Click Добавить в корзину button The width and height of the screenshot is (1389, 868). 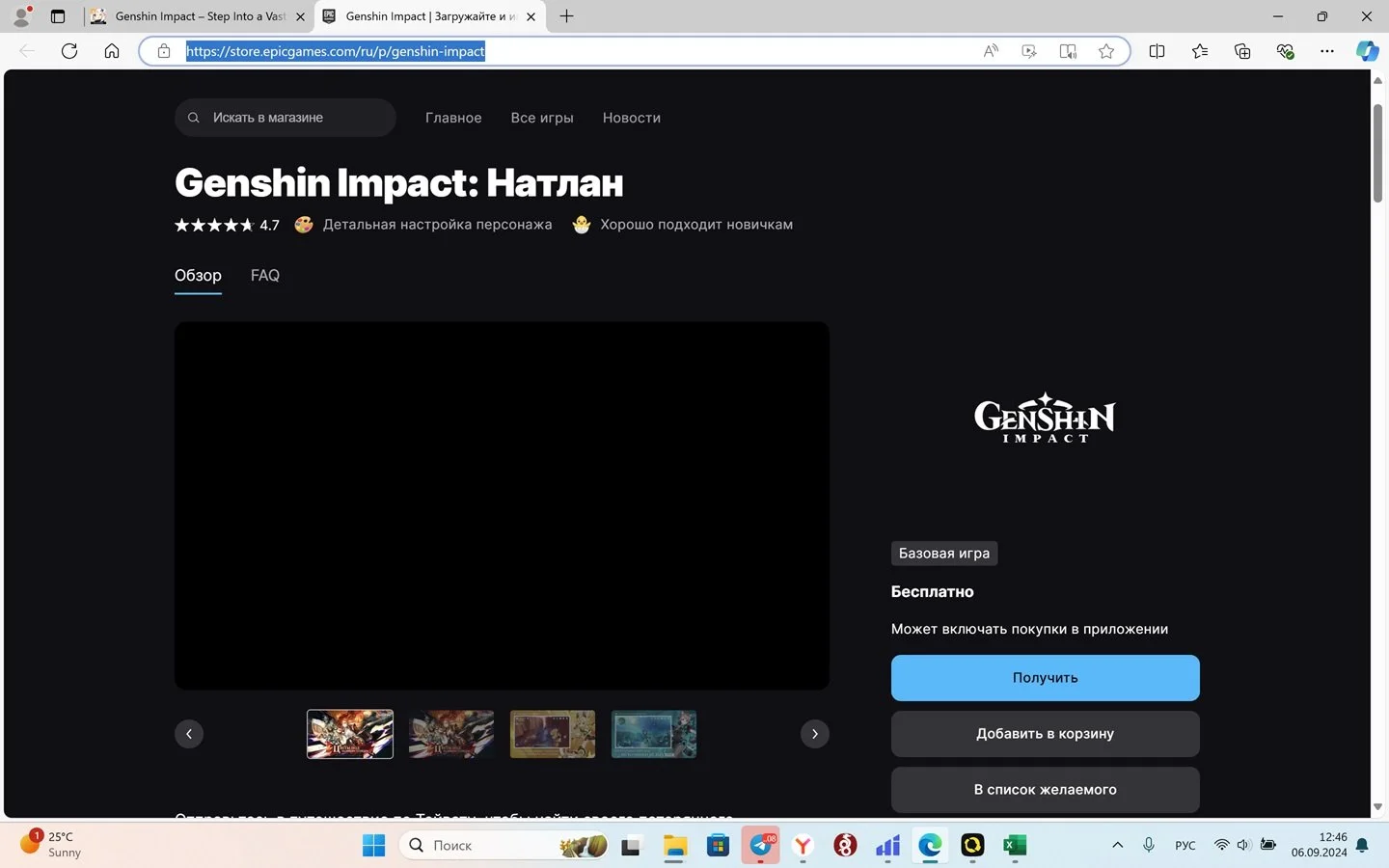(x=1046, y=734)
